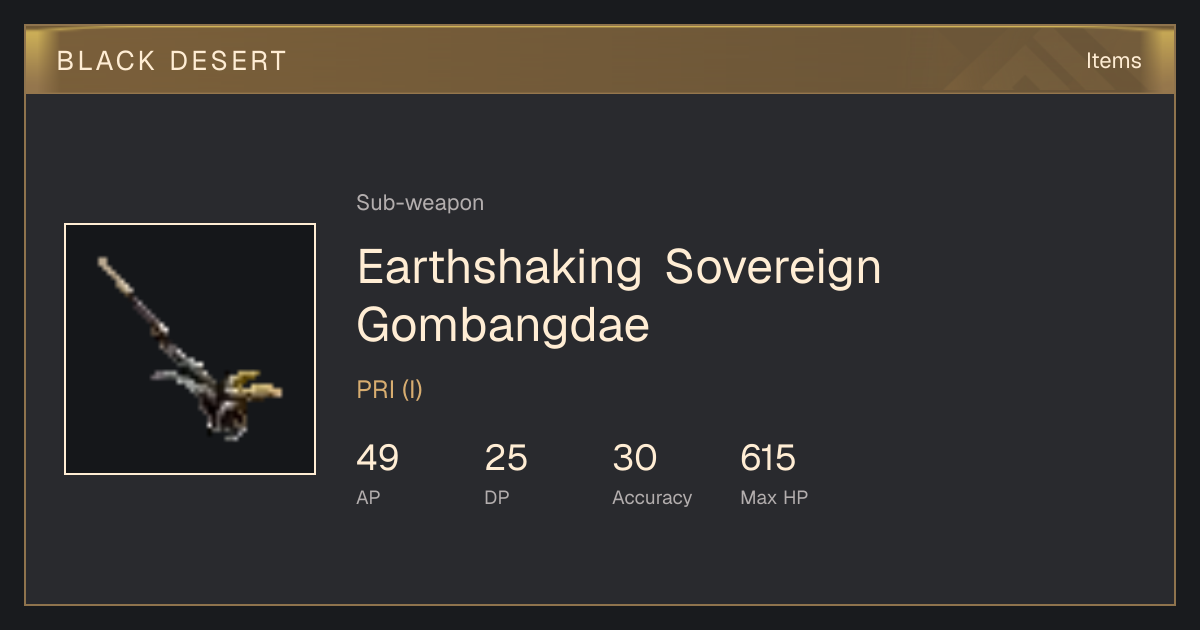Click the 49 AP value

click(377, 458)
